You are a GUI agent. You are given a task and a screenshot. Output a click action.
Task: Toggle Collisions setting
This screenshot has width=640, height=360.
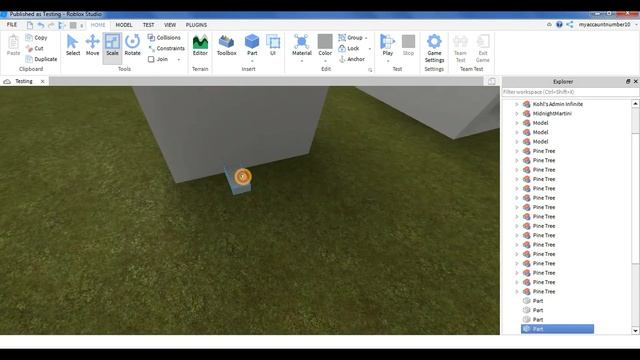tap(164, 38)
